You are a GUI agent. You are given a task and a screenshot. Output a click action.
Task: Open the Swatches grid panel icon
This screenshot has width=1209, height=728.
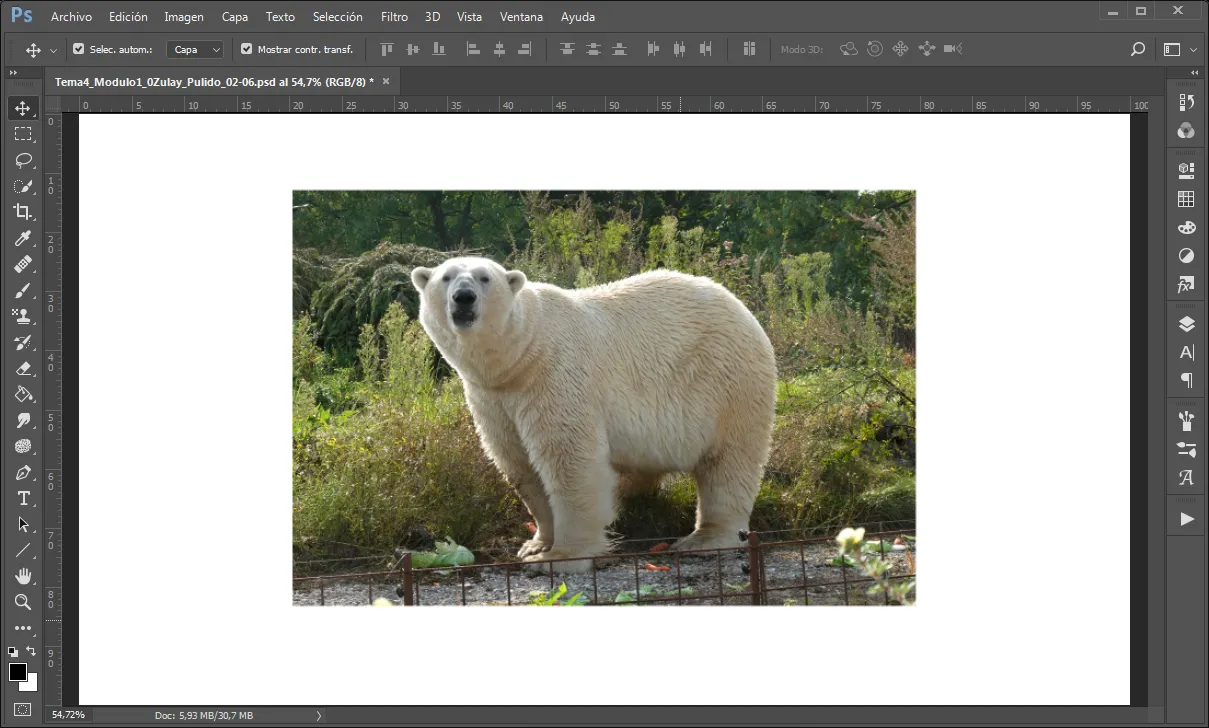pos(1186,199)
